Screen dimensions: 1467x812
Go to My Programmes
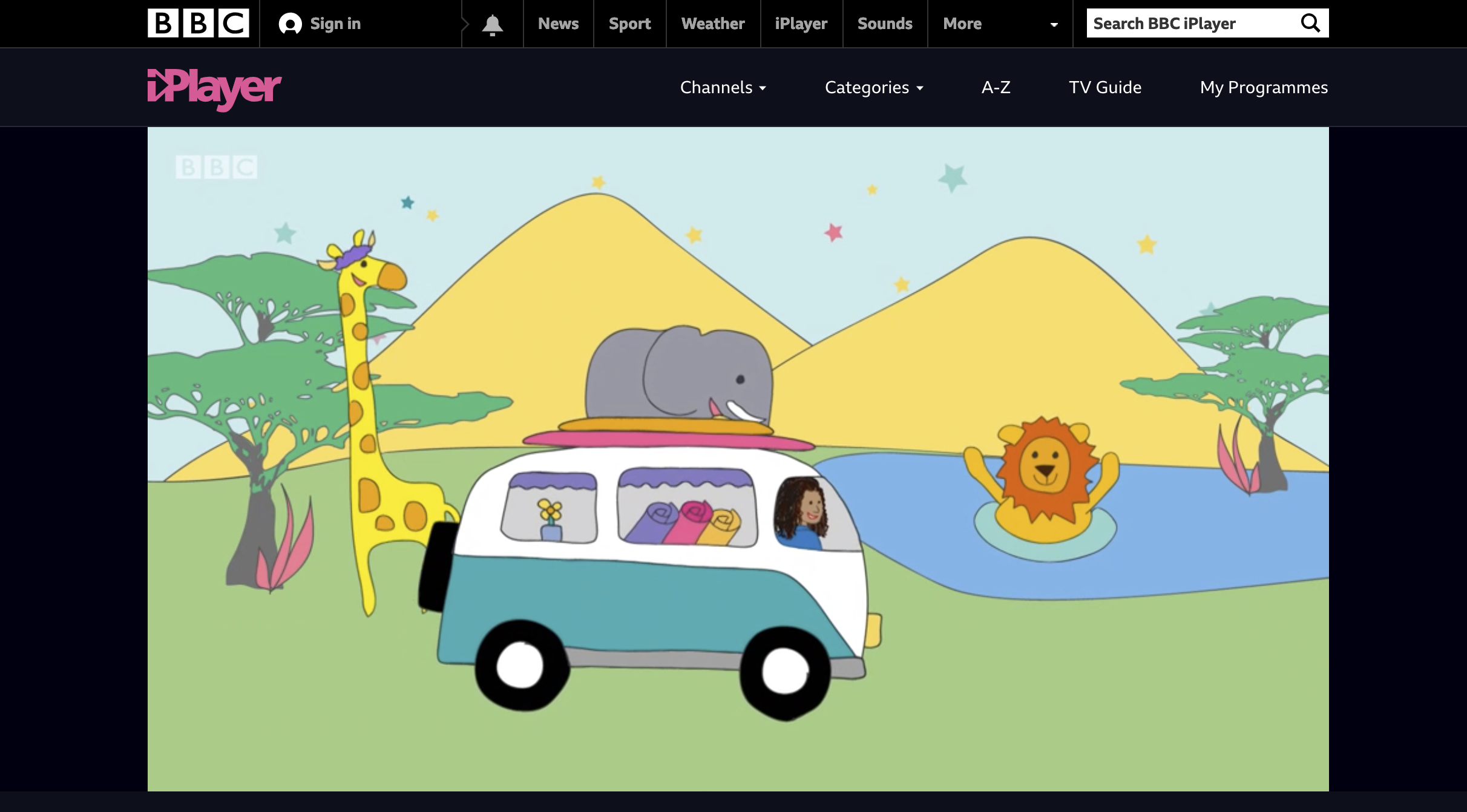tap(1264, 88)
